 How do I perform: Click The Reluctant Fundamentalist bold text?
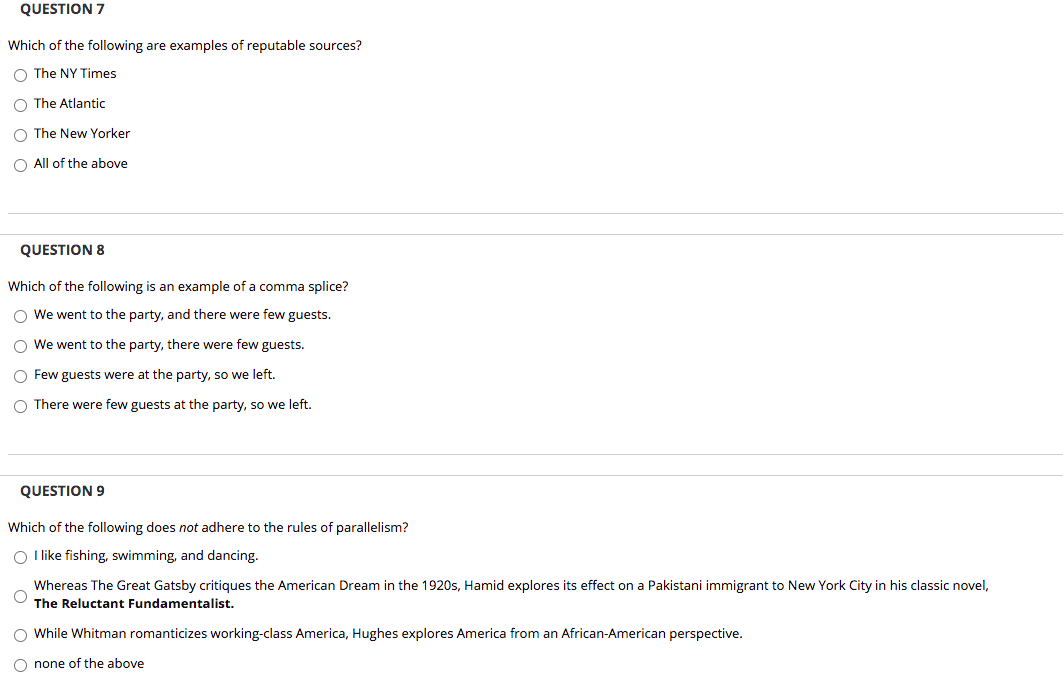point(134,604)
